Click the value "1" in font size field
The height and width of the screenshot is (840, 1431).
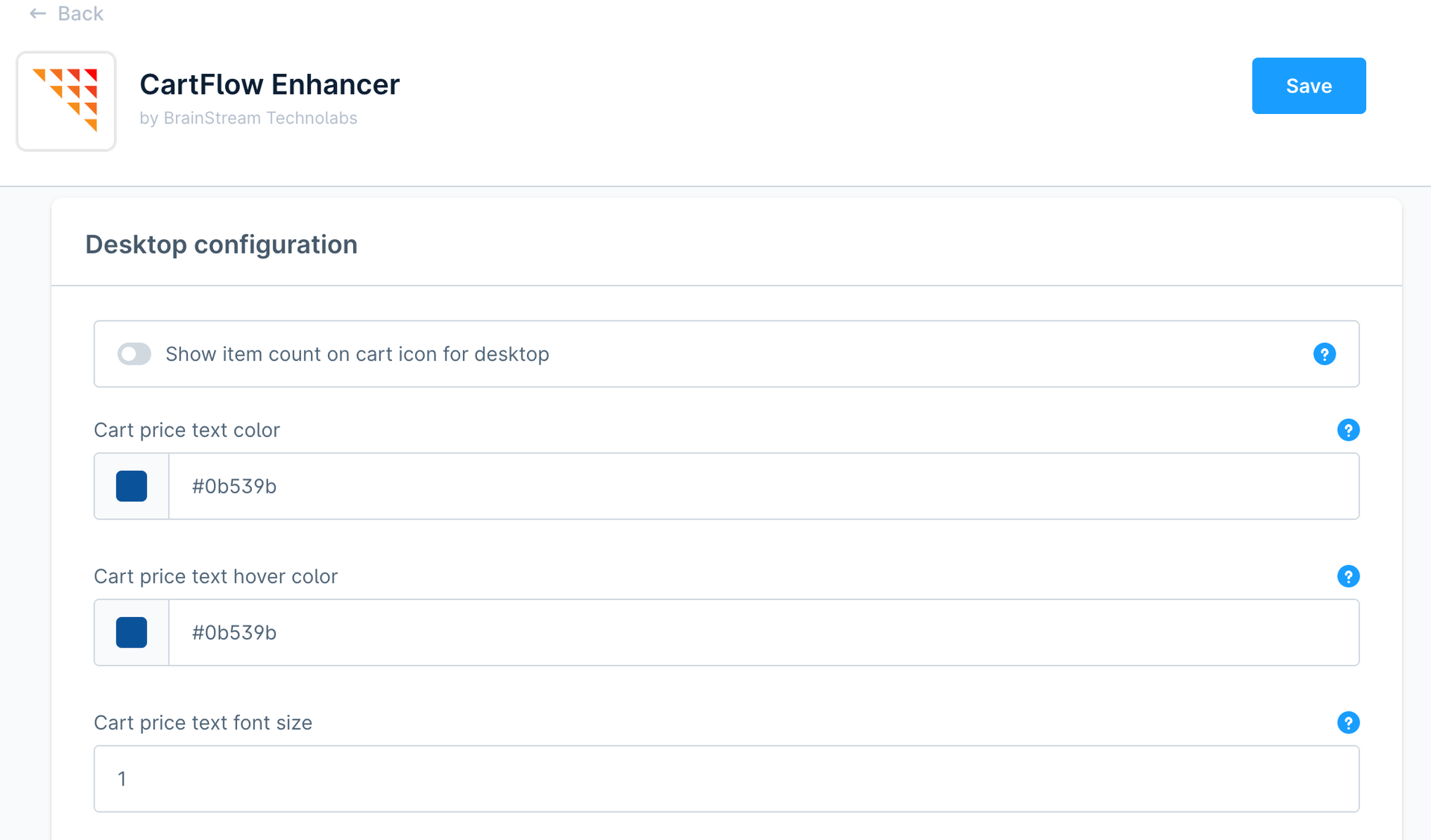pyautogui.click(x=123, y=778)
